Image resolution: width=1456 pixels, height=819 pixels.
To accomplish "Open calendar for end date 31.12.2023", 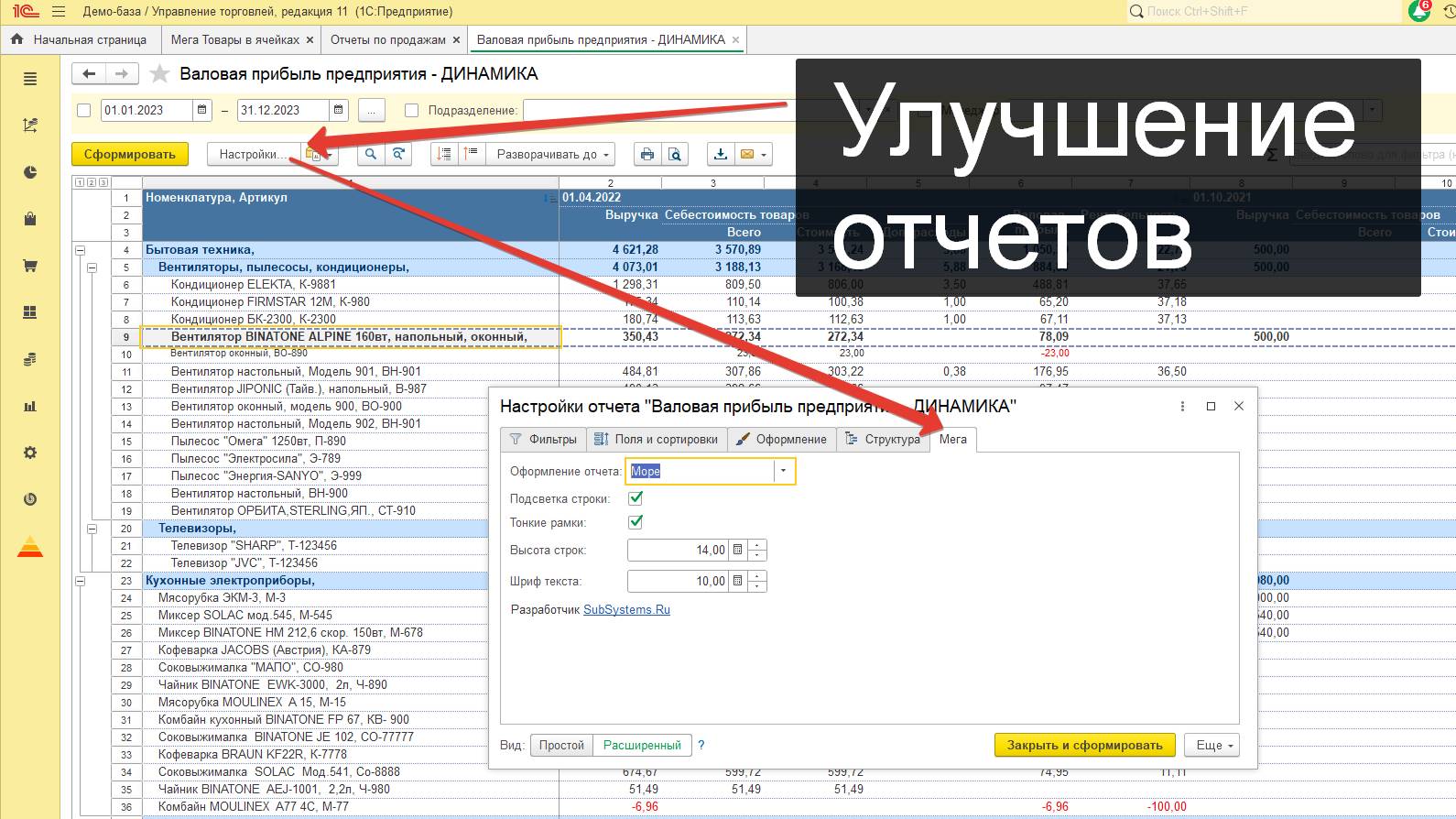I will [339, 110].
